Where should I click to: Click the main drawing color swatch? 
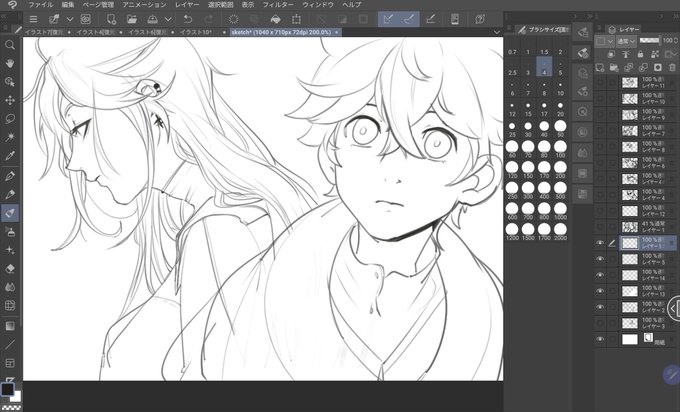click(x=7, y=389)
